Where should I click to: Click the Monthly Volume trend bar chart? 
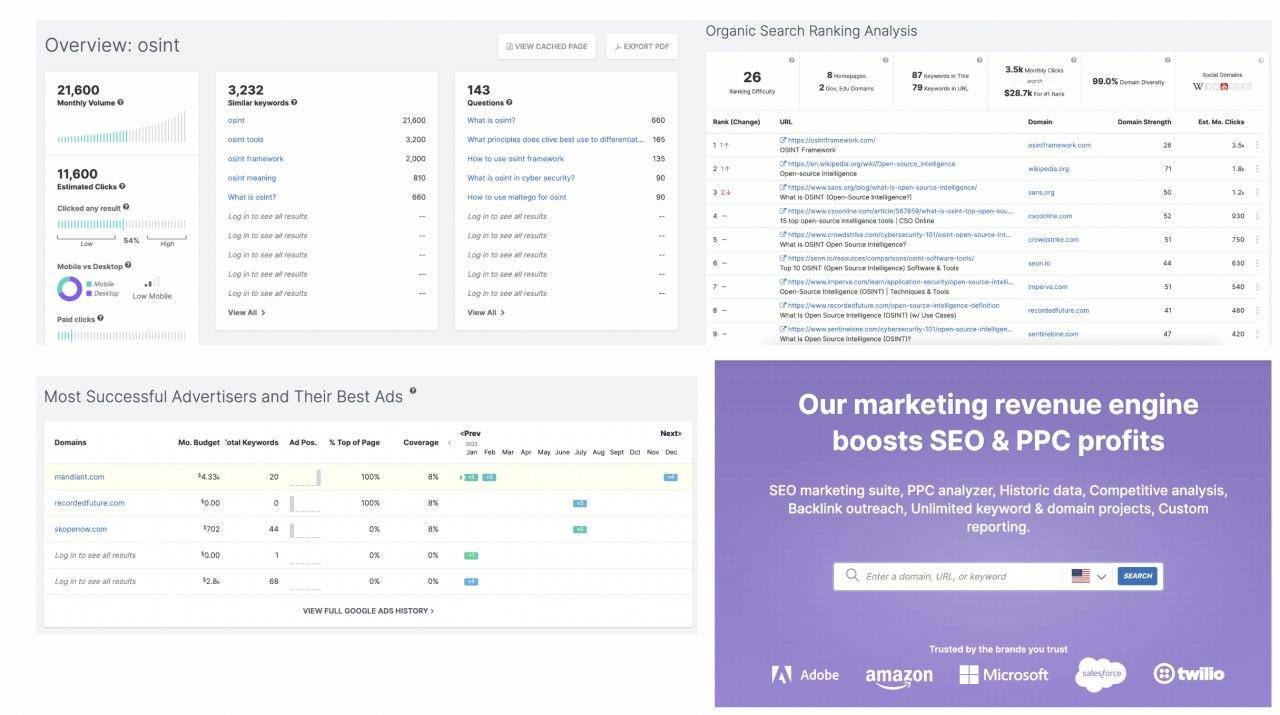pyautogui.click(x=121, y=127)
